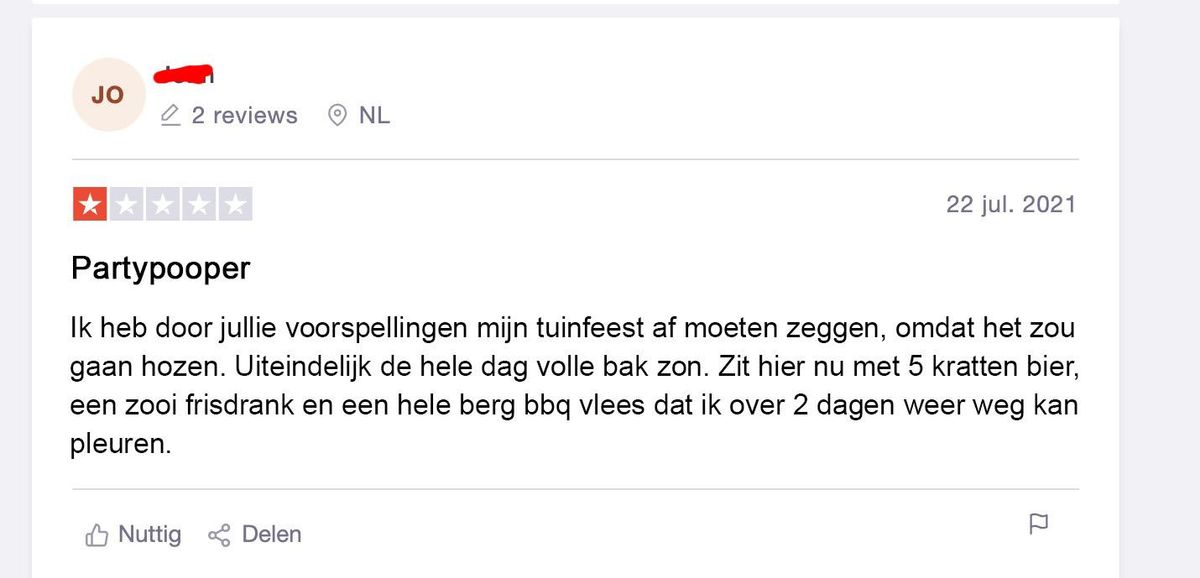Click the JO user avatar circle
The width and height of the screenshot is (1200, 578).
click(x=108, y=95)
